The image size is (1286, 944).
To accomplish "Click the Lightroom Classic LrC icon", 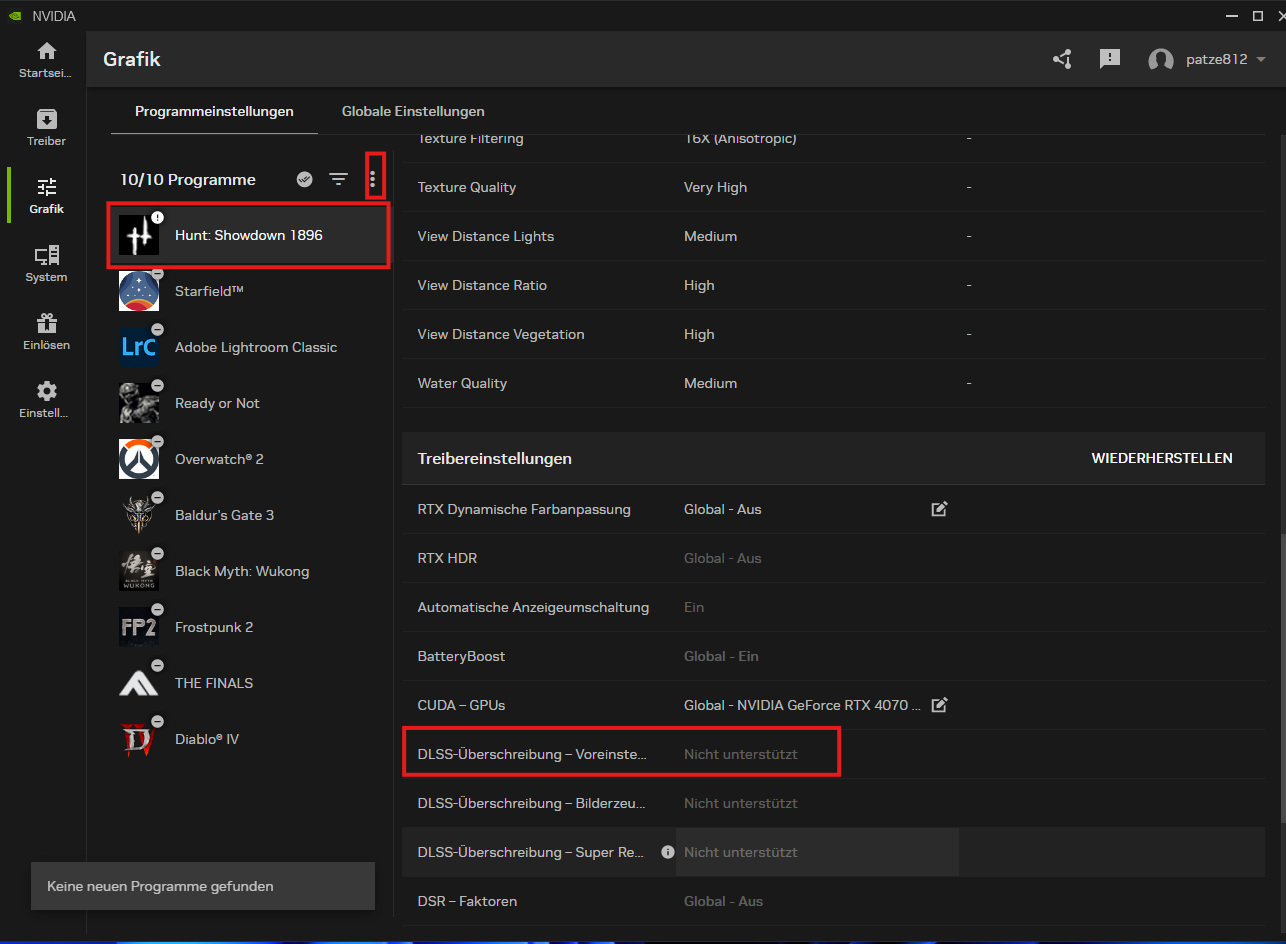I will point(139,347).
